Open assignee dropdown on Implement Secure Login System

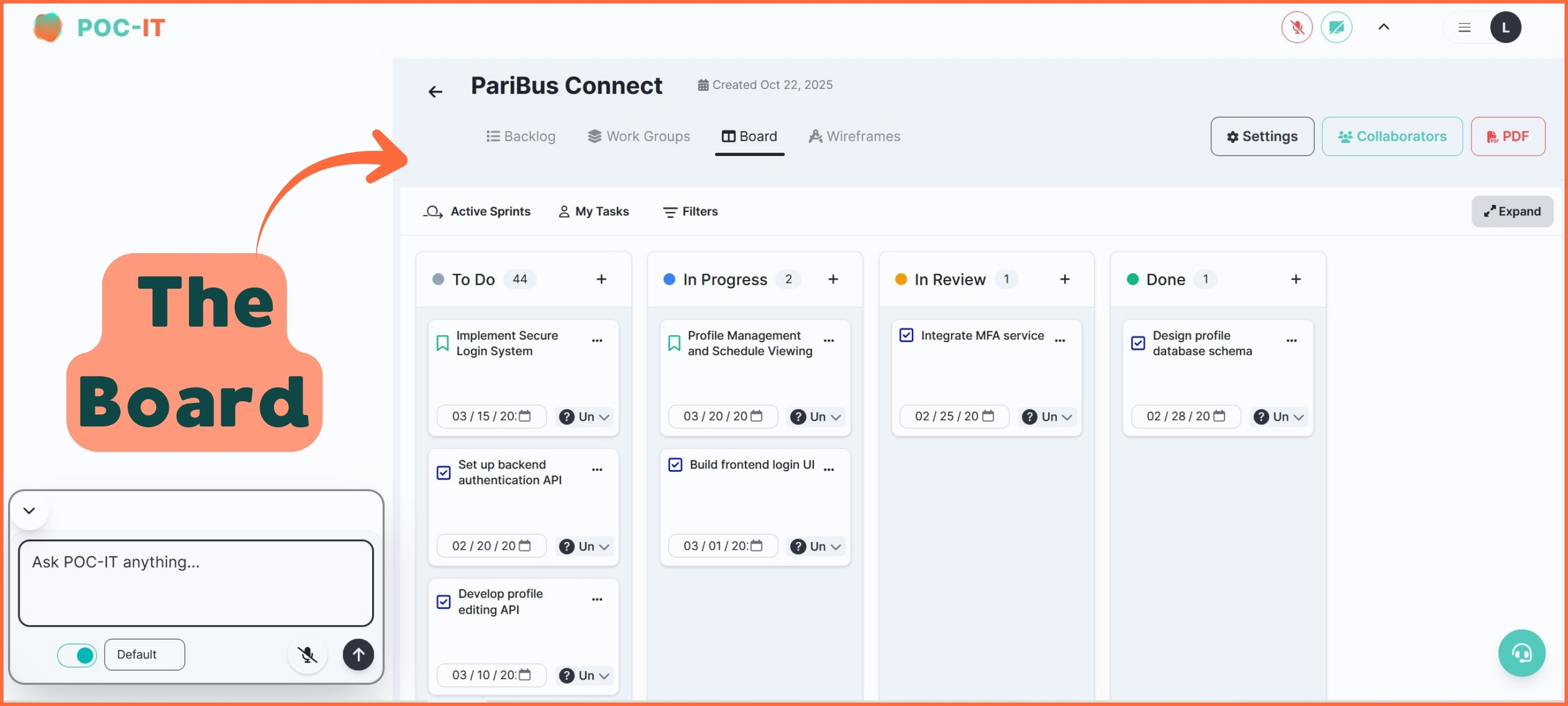tap(584, 417)
